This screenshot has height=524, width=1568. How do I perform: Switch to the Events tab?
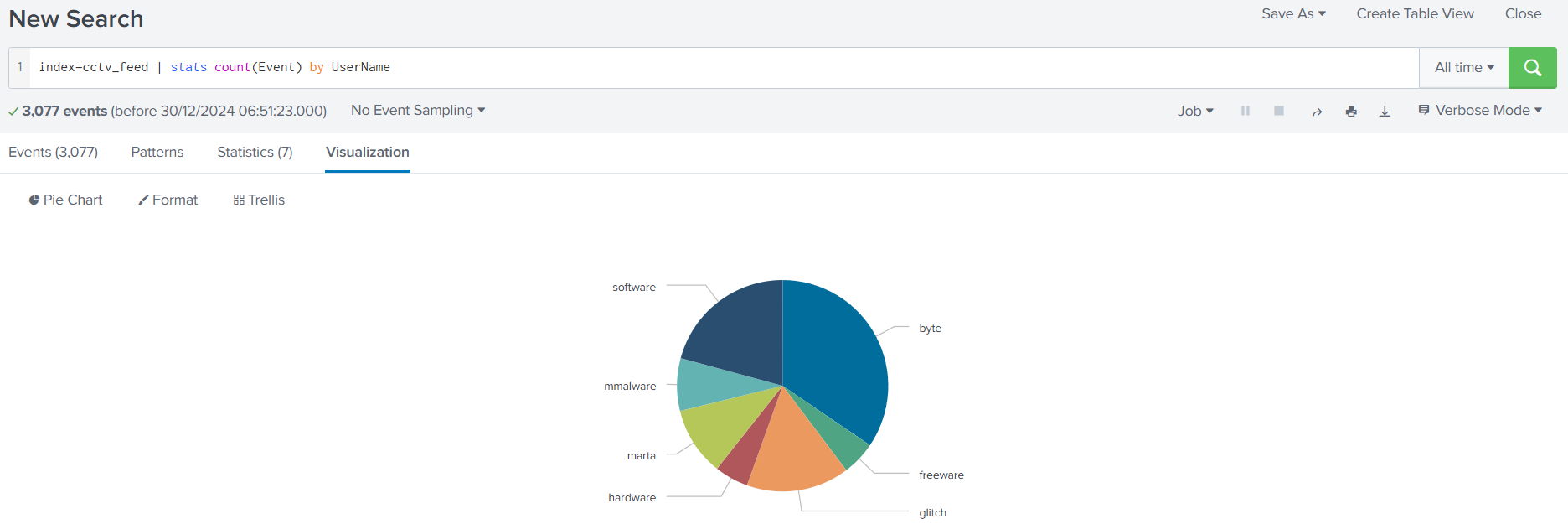click(53, 152)
